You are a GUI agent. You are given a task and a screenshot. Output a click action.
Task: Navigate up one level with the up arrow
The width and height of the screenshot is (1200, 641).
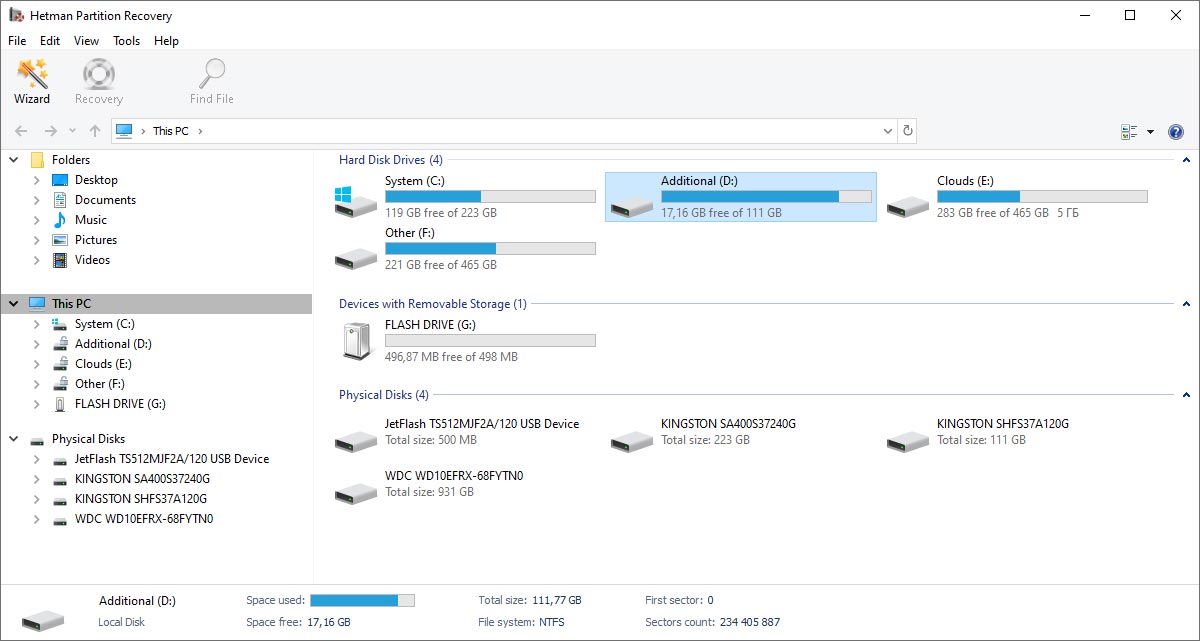[95, 131]
